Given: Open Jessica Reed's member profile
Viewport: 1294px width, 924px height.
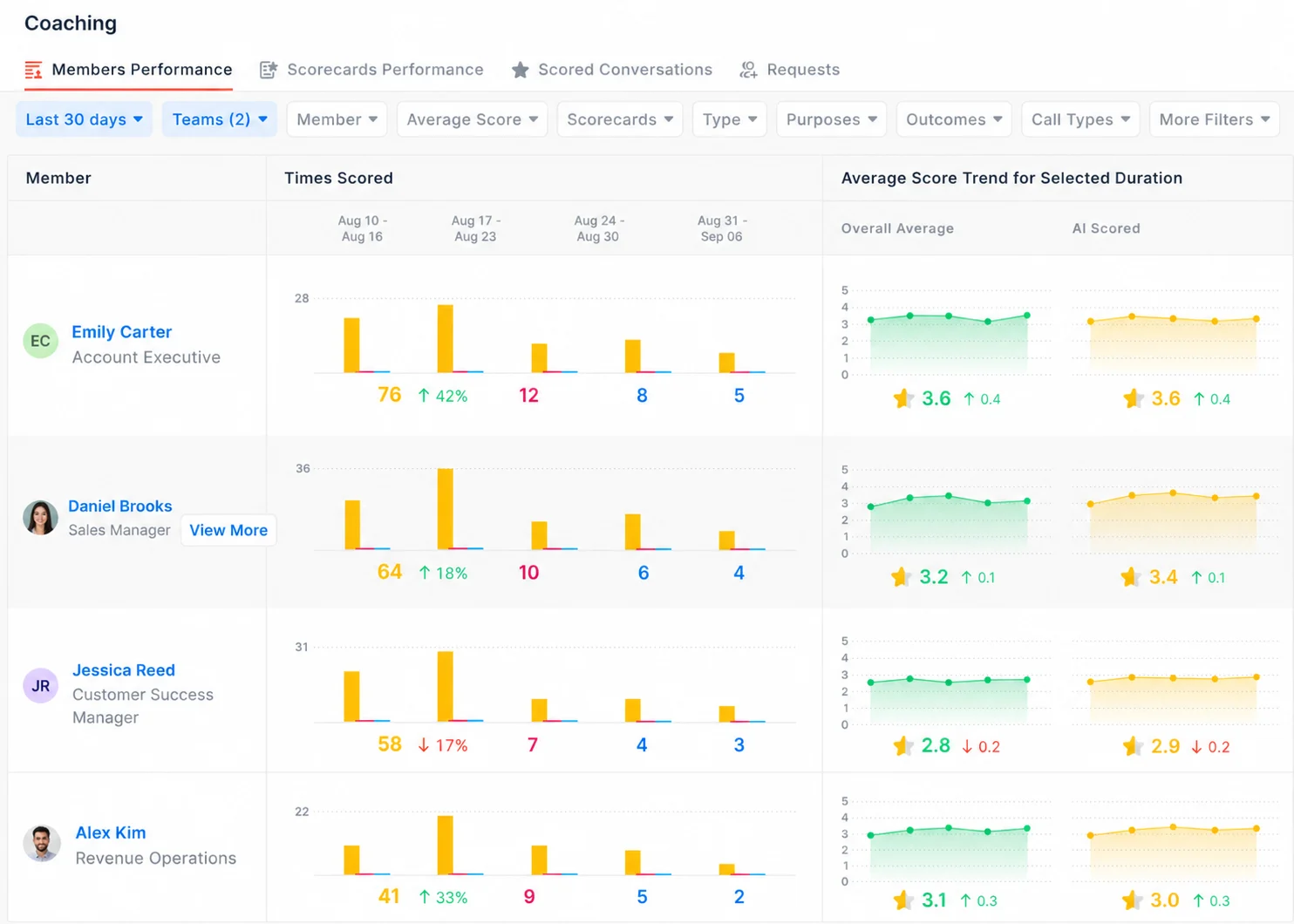Looking at the screenshot, I should click(124, 670).
